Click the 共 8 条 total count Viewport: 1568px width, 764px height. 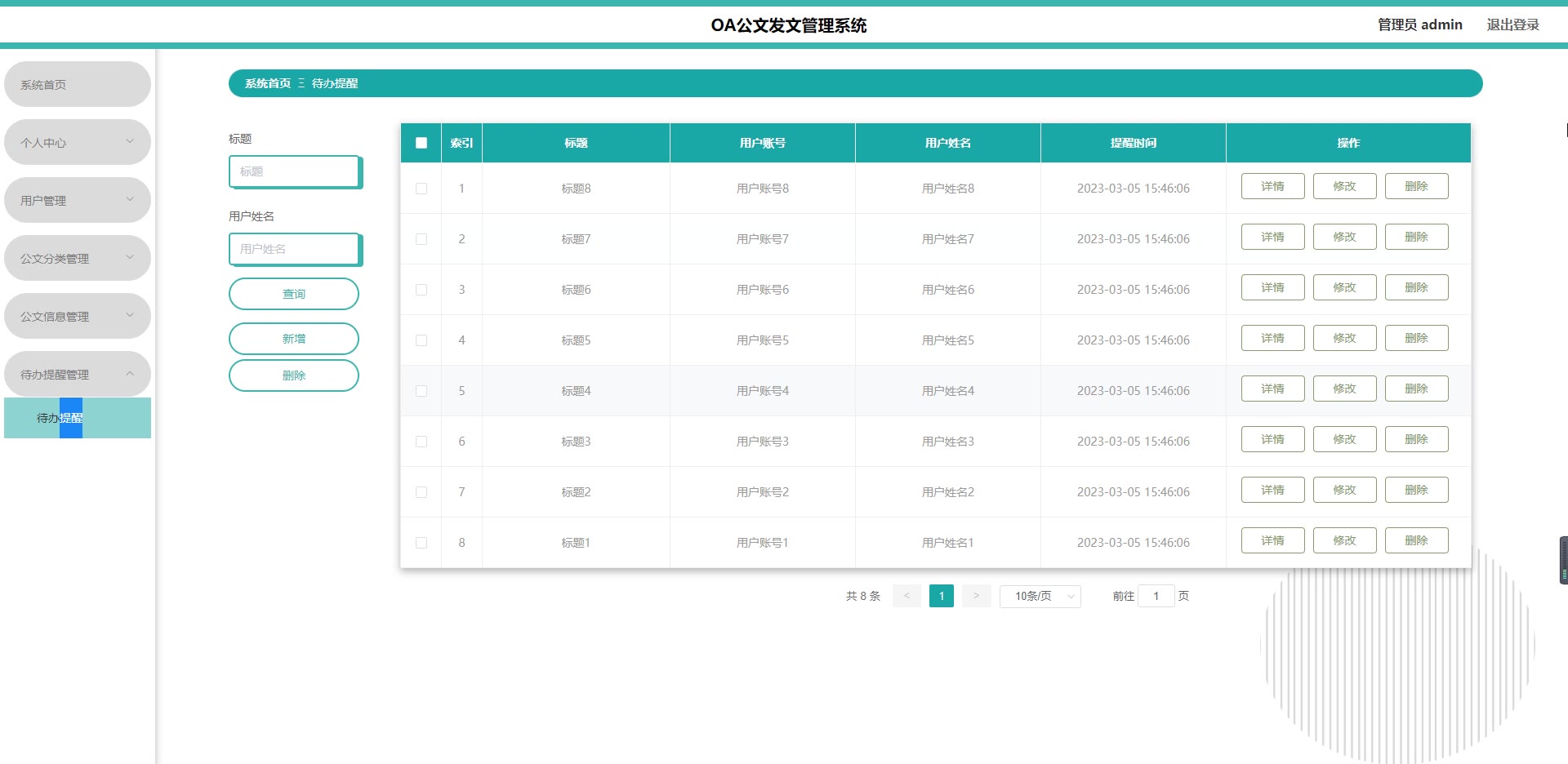tap(863, 596)
